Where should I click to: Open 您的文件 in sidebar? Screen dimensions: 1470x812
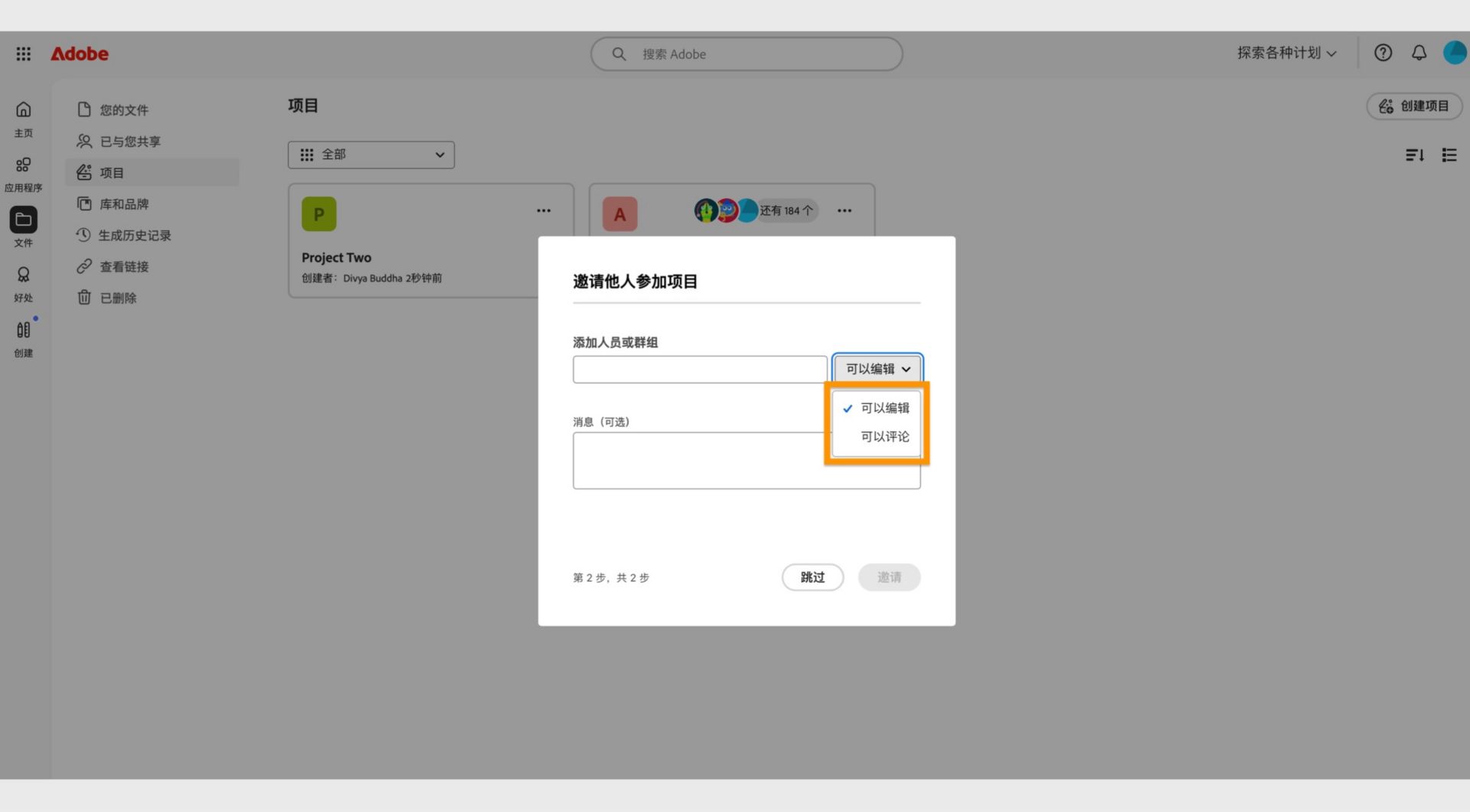(152, 109)
